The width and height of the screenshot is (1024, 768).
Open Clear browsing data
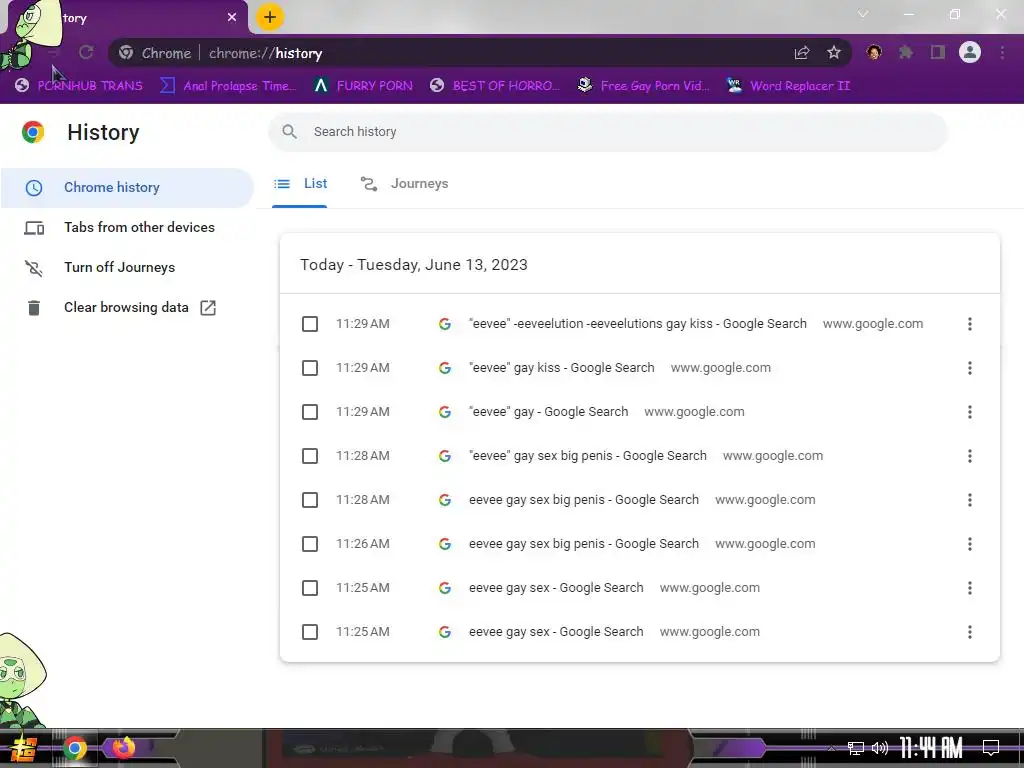[x=127, y=308]
